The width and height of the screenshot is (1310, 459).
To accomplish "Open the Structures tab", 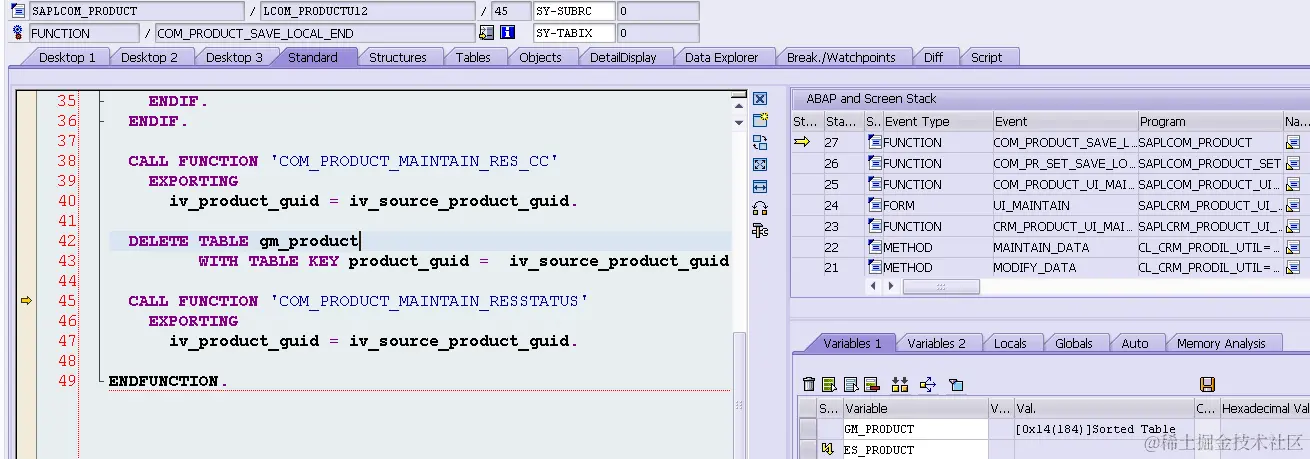I will tap(398, 57).
